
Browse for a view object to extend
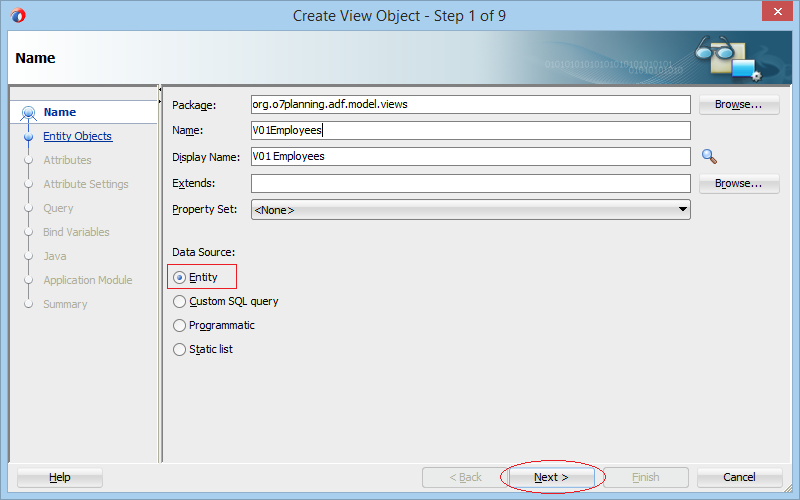click(739, 184)
